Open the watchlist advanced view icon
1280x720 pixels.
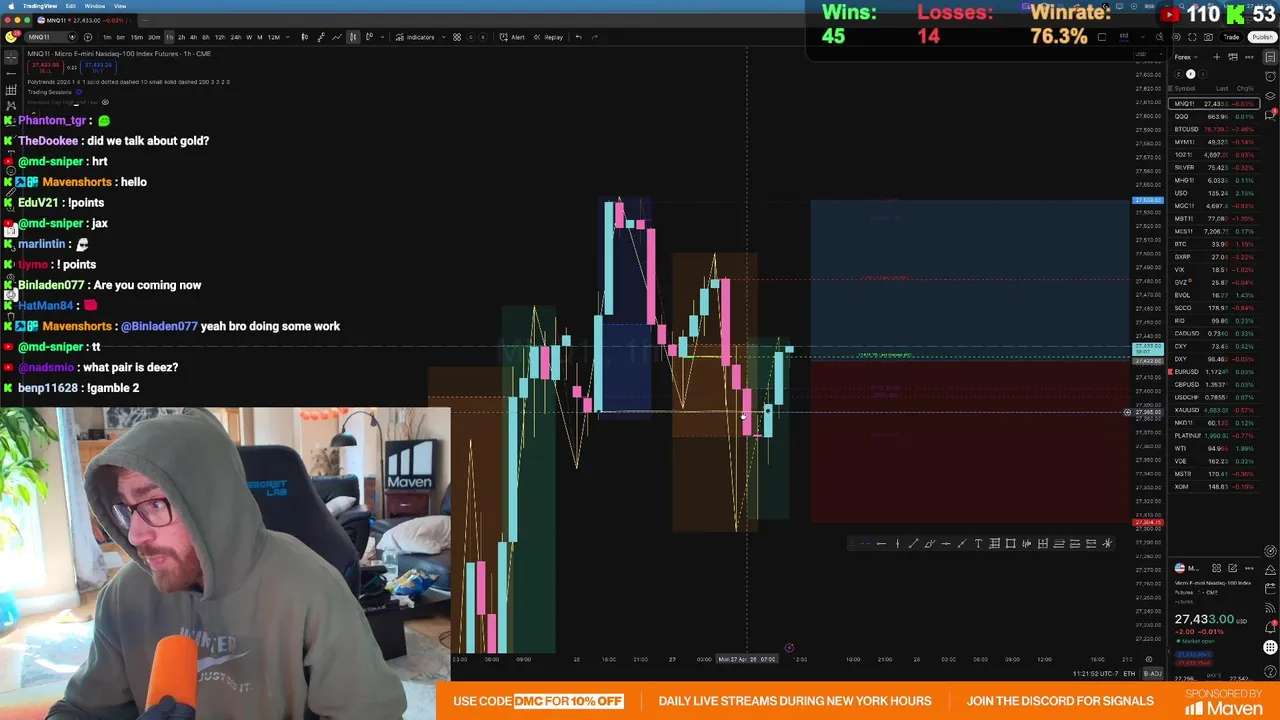[1233, 57]
